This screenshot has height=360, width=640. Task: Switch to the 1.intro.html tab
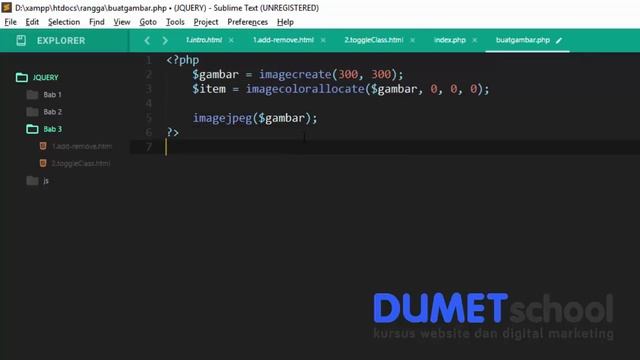[x=204, y=40]
